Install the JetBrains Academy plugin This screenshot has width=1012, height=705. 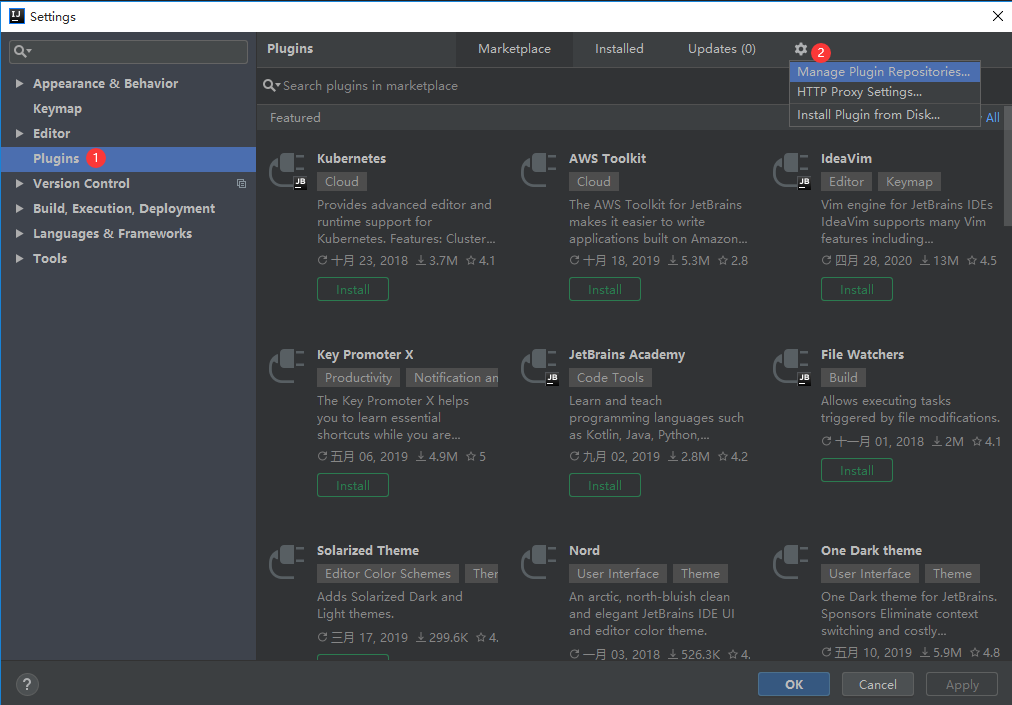point(605,485)
